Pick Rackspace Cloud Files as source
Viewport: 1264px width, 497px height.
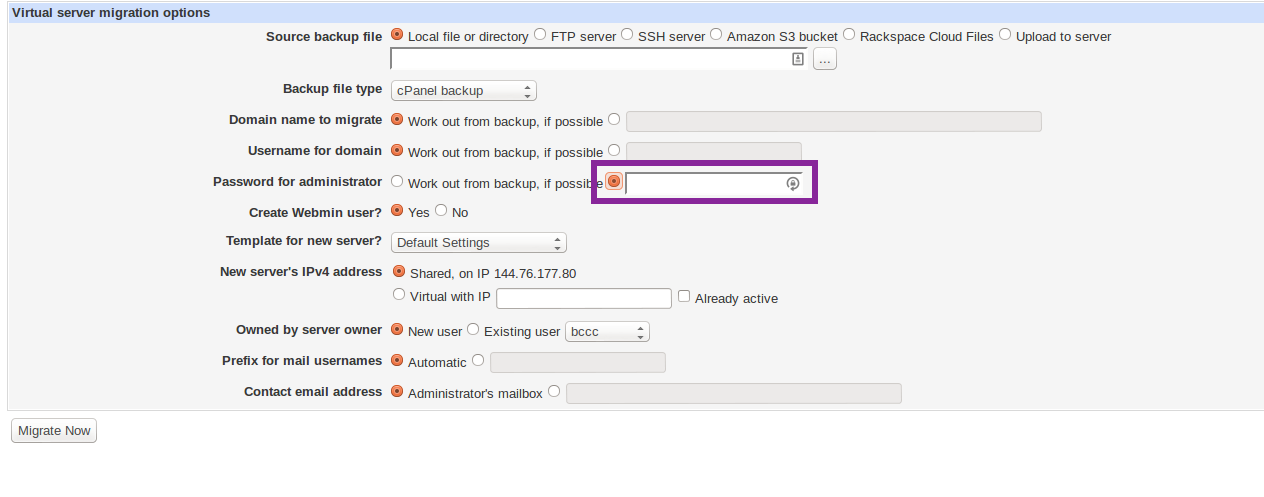(849, 35)
